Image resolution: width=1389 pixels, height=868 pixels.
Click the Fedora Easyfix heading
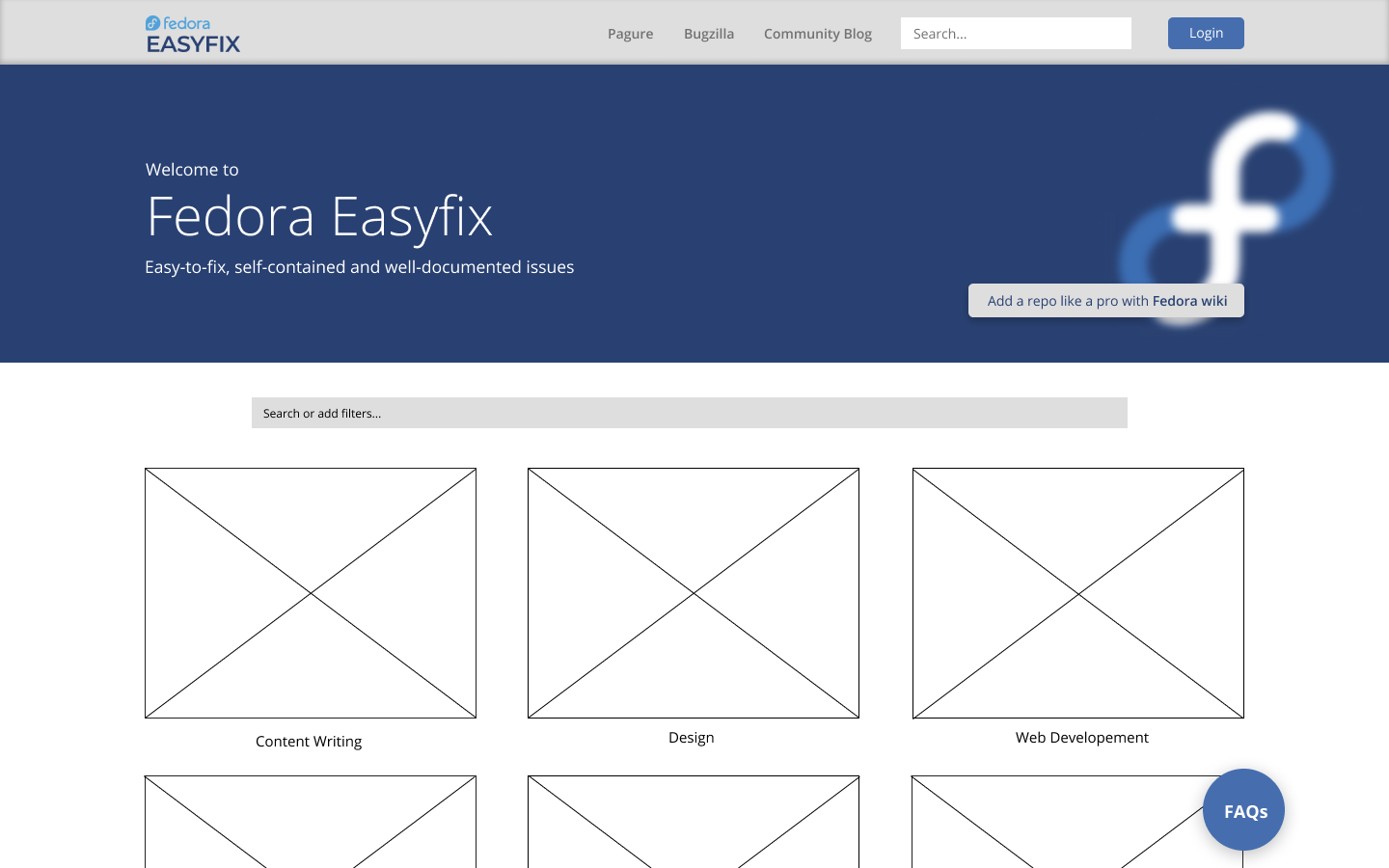pyautogui.click(x=319, y=216)
